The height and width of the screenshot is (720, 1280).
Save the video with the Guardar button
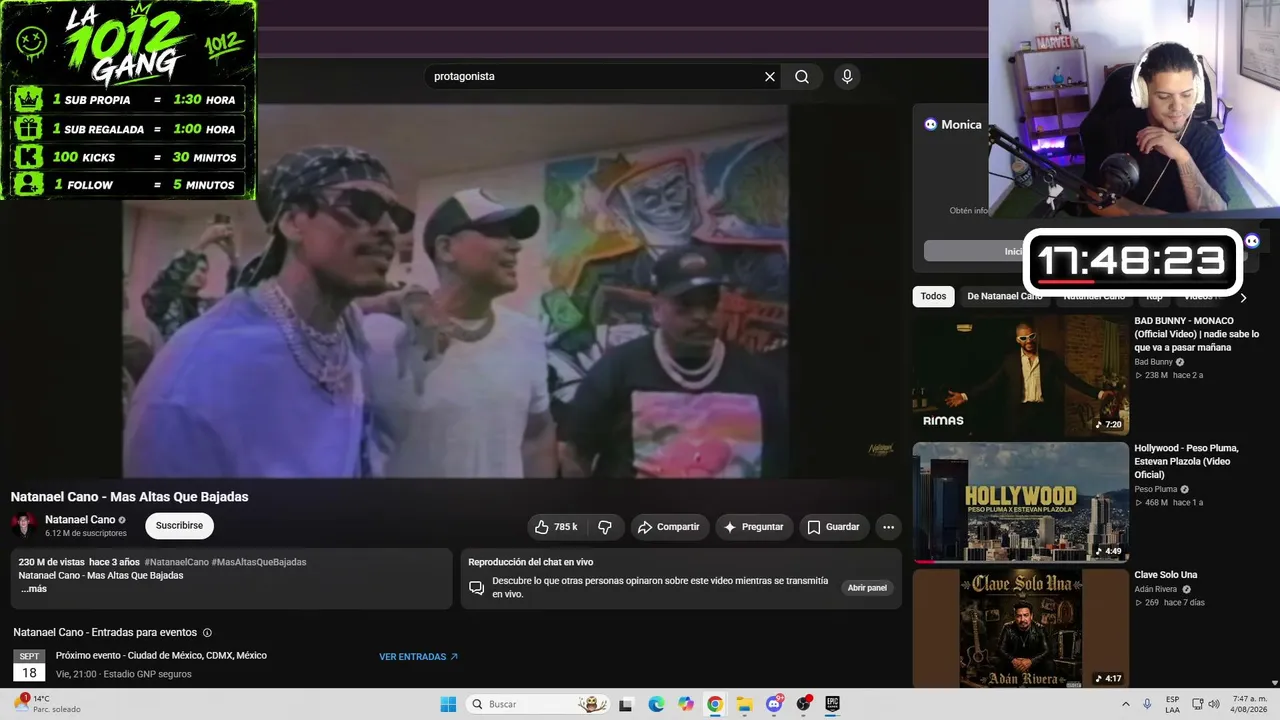click(x=834, y=527)
